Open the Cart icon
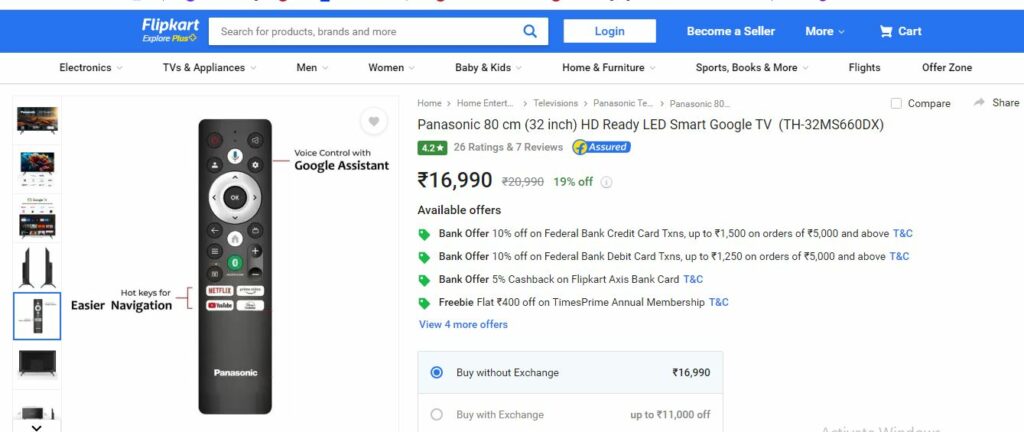The height and width of the screenshot is (432, 1024). 886,31
